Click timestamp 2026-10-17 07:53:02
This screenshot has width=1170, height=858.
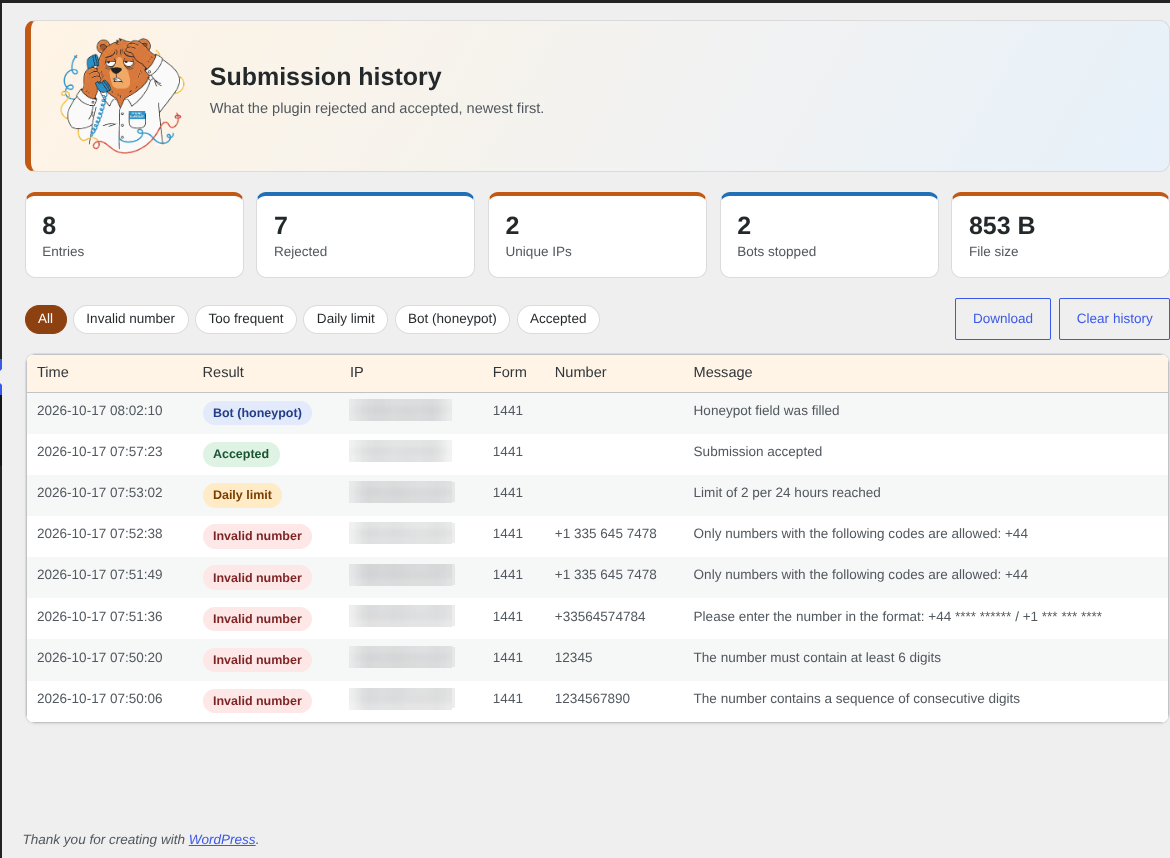tap(100, 492)
